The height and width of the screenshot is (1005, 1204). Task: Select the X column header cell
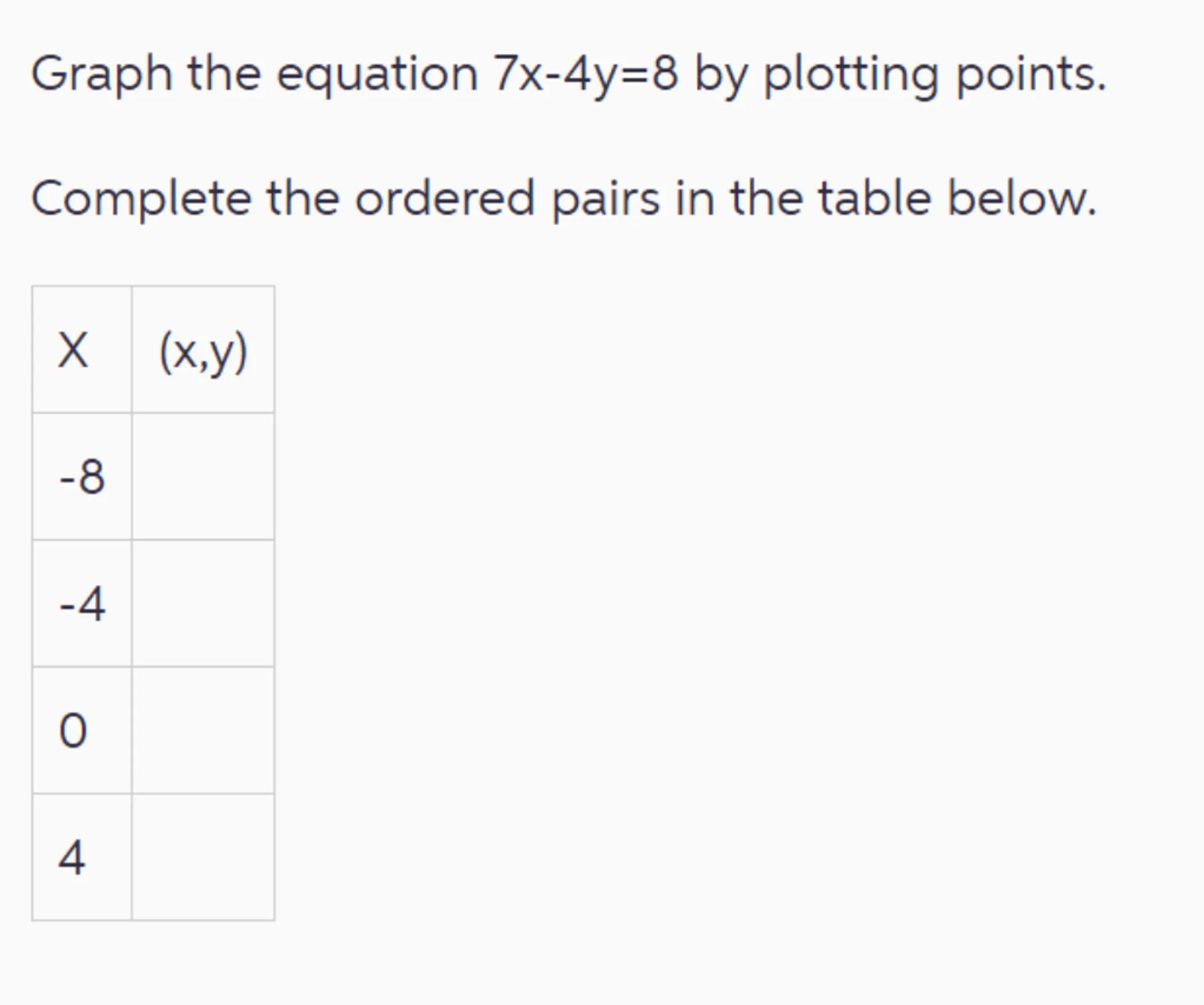(x=82, y=350)
